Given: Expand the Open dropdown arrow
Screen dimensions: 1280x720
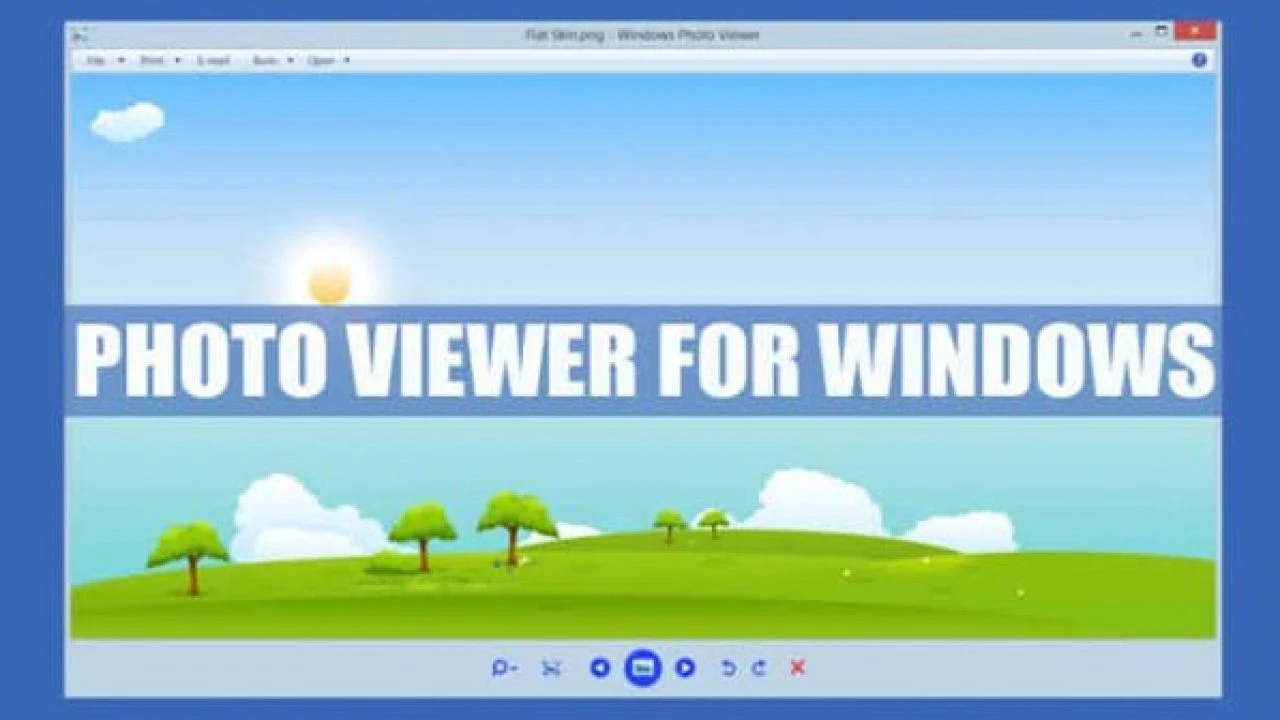Looking at the screenshot, I should tap(347, 61).
